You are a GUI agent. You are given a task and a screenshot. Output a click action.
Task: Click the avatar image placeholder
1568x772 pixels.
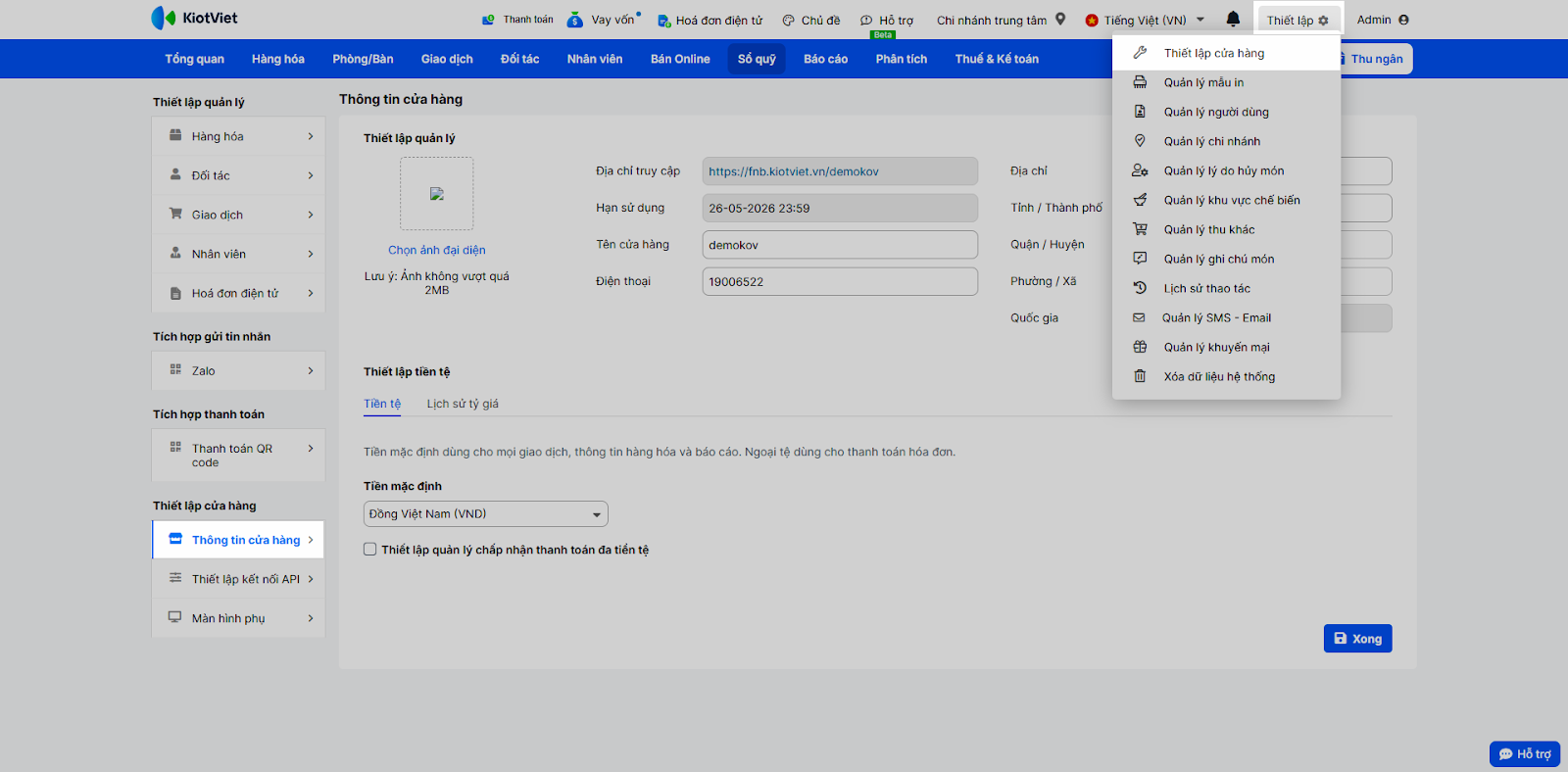coord(437,194)
